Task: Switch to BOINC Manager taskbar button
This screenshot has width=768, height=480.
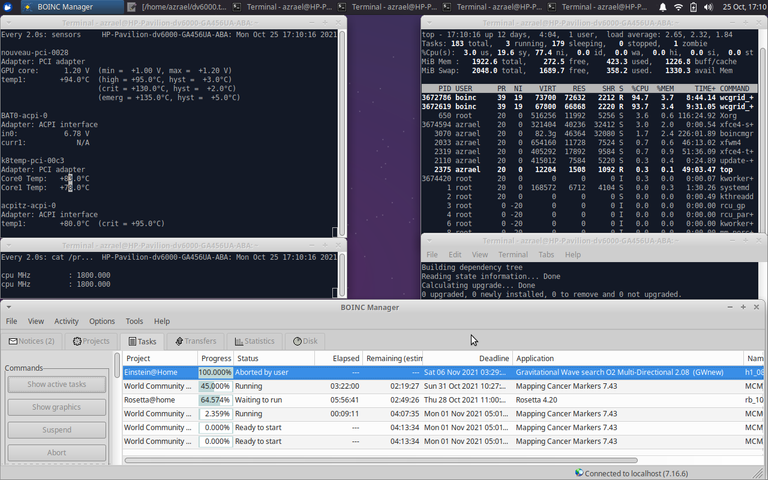Action: point(71,7)
